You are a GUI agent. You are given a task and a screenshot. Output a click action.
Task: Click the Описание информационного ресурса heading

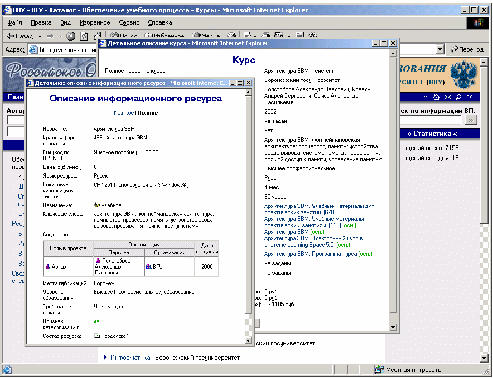click(135, 98)
